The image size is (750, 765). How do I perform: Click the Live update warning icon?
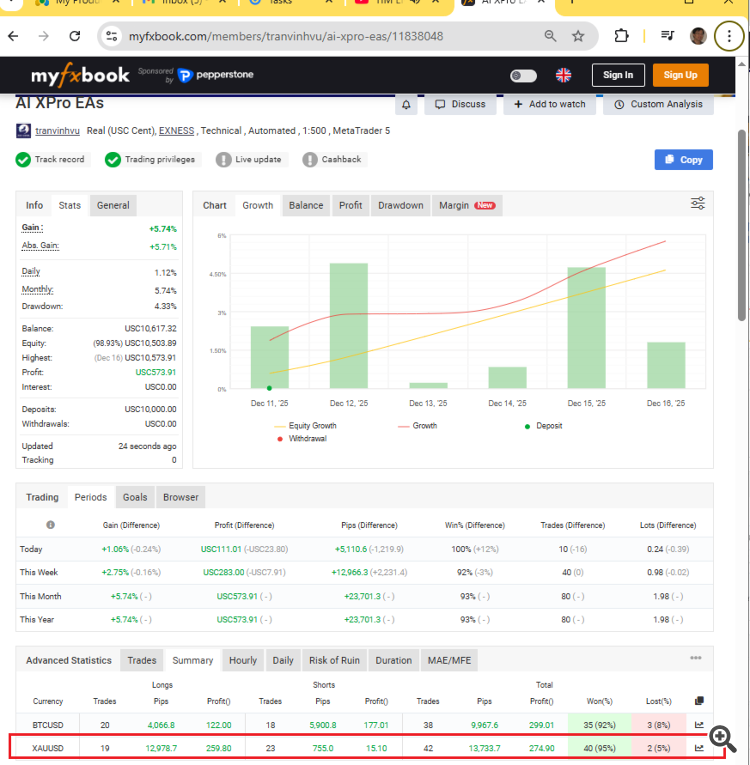223,160
